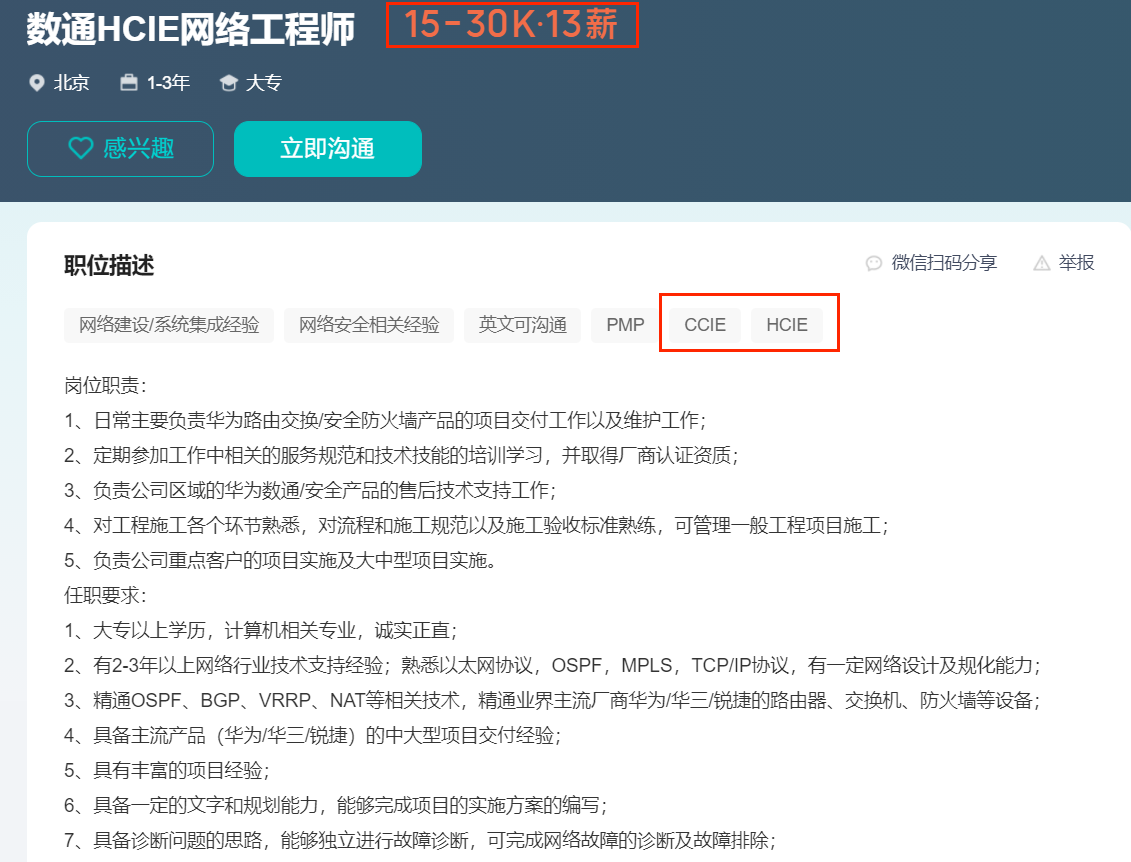Click the line about 对工程施工各个环节熟悉

pos(476,525)
